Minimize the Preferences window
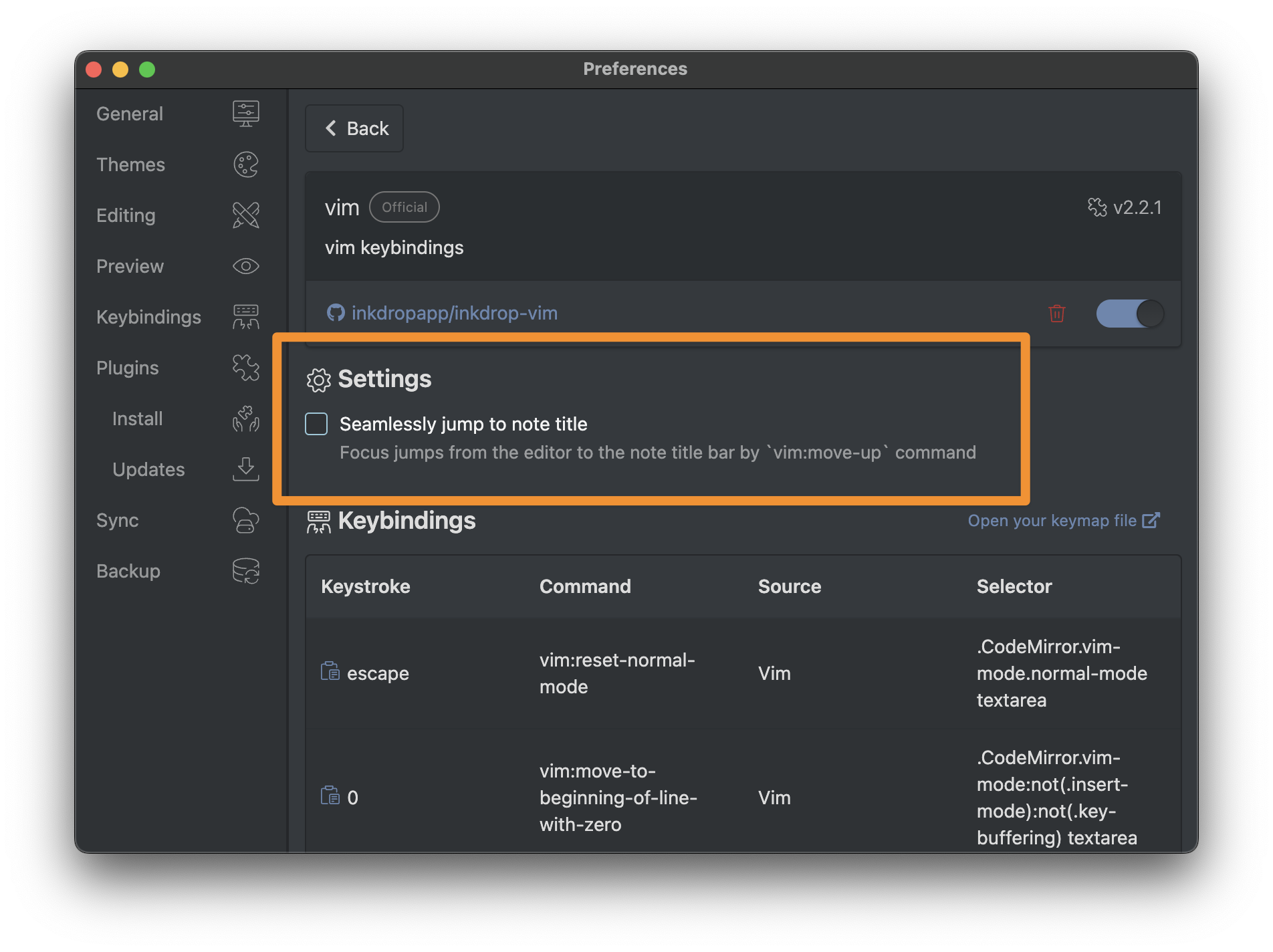The width and height of the screenshot is (1273, 952). 120,70
